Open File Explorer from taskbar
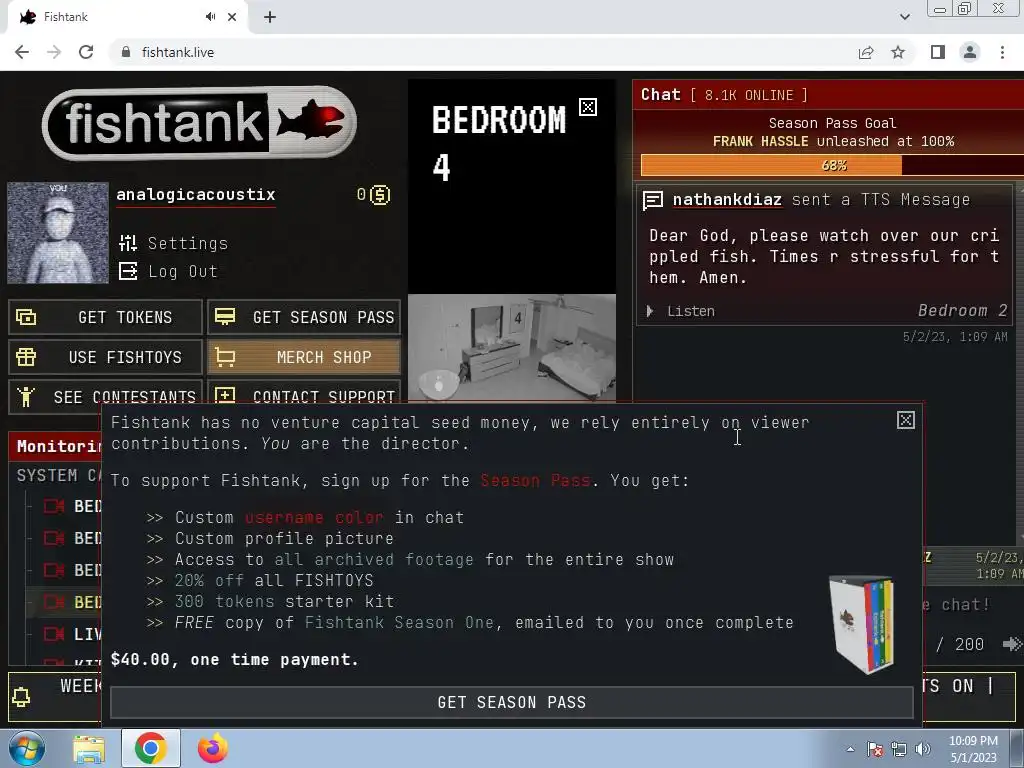Image resolution: width=1024 pixels, height=768 pixels. coord(89,749)
